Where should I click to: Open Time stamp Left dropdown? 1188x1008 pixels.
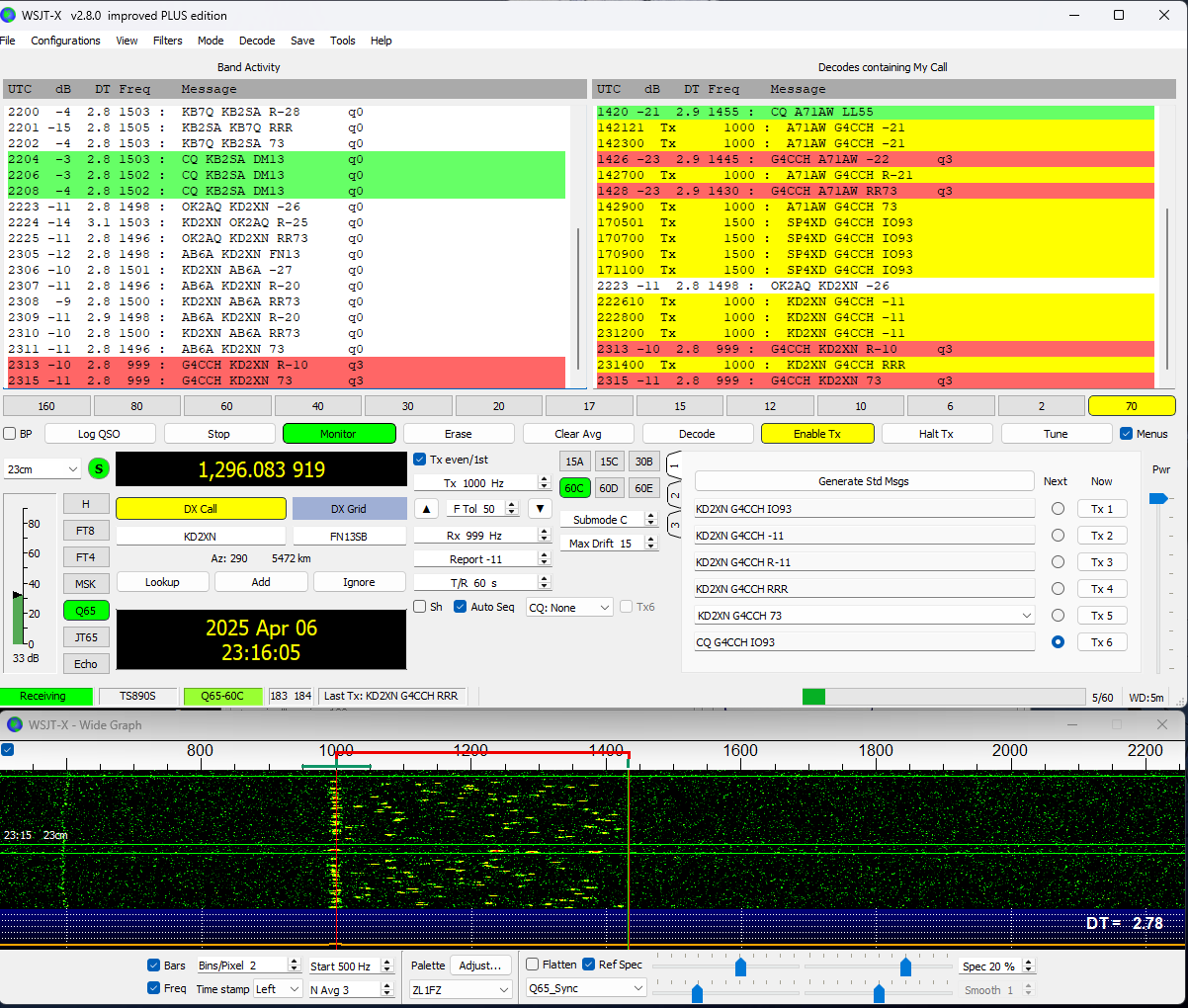(x=278, y=989)
